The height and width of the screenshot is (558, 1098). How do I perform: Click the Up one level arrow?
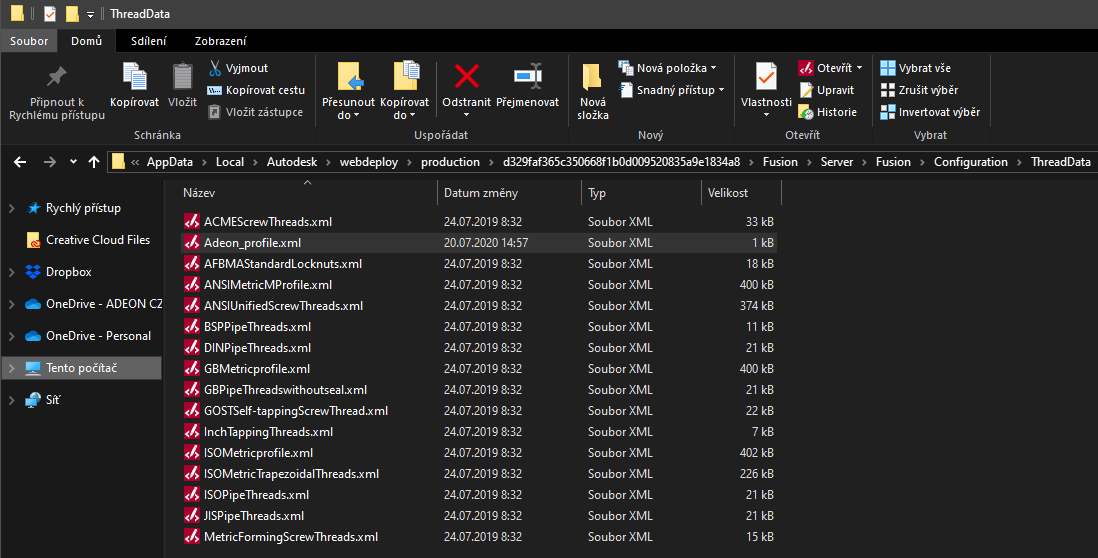coord(94,162)
